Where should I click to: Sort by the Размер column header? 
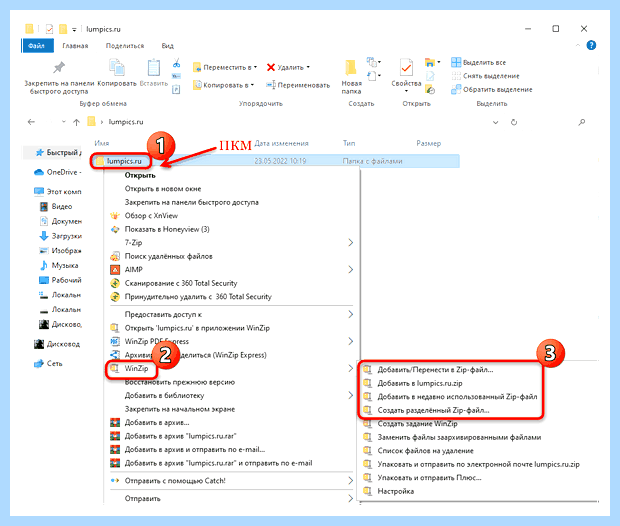(x=429, y=143)
